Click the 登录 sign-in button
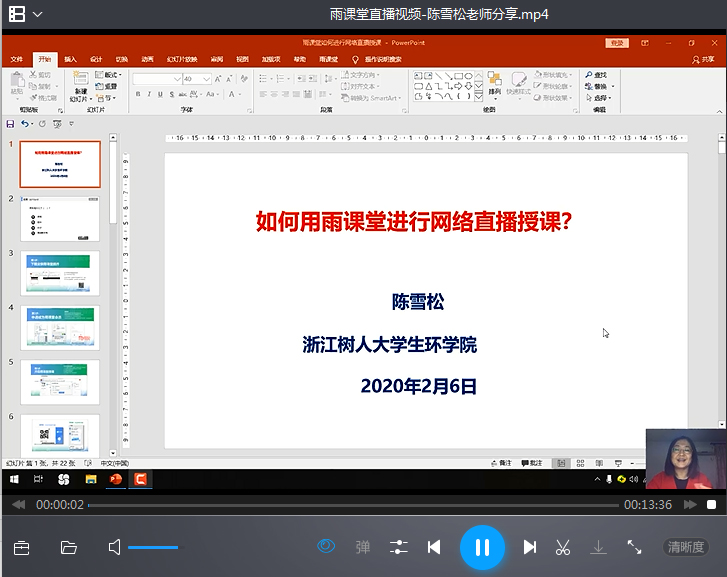 (x=617, y=43)
